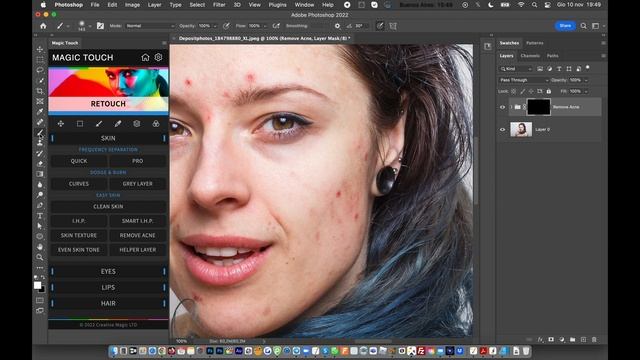Click Search icon in Photoshop top bar

584,26
